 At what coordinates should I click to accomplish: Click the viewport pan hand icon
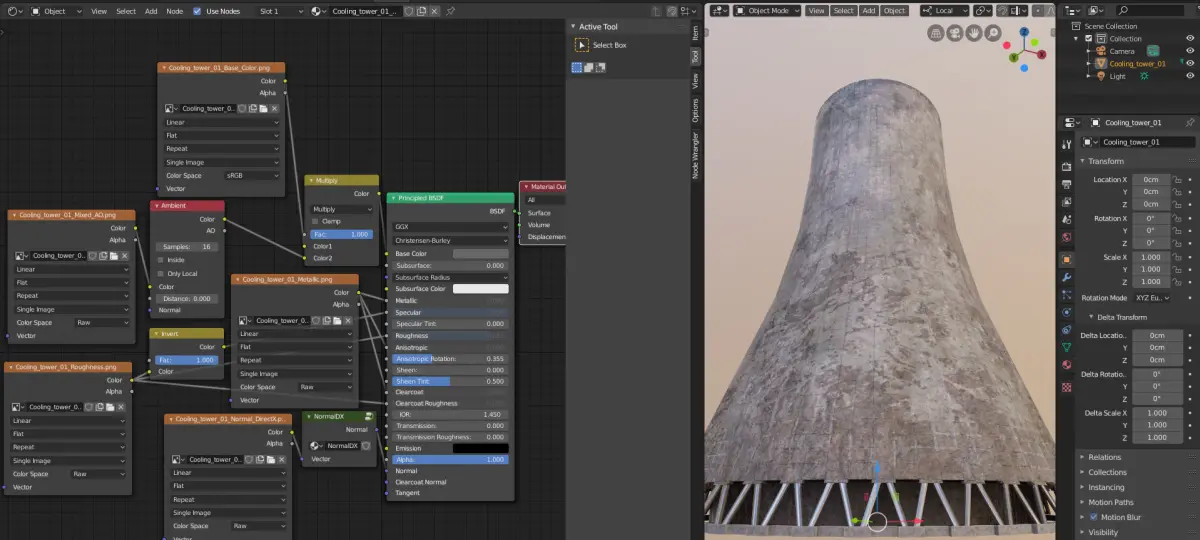(x=973, y=33)
